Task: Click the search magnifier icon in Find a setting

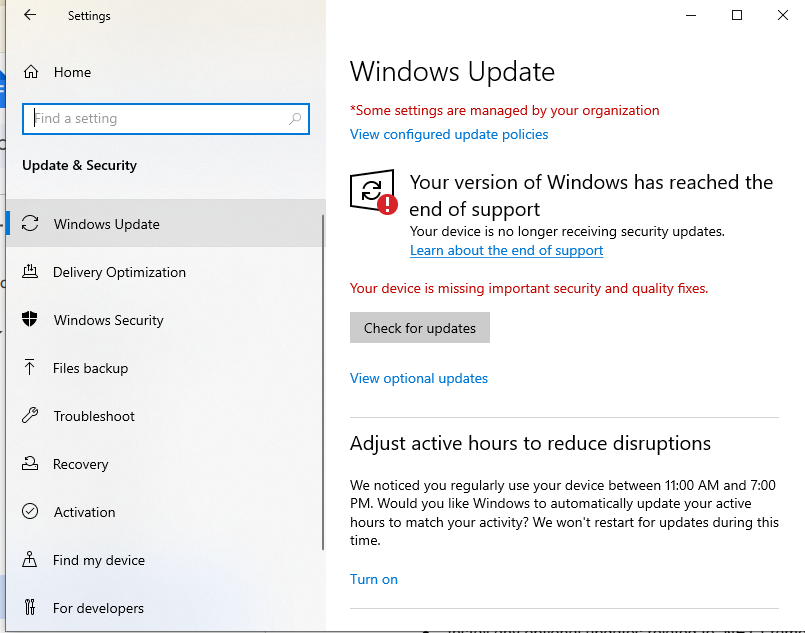Action: [x=295, y=119]
